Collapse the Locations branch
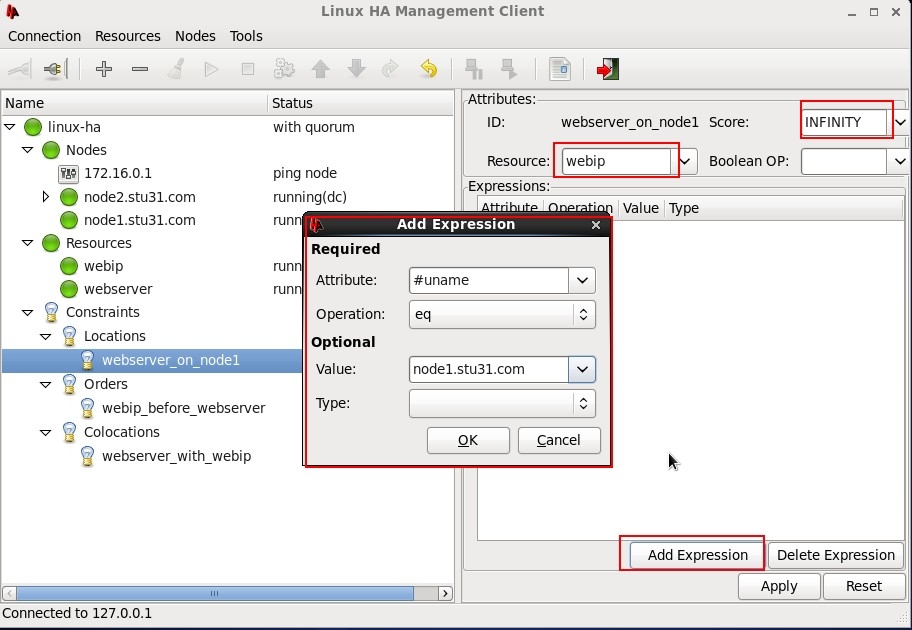Image resolution: width=912 pixels, height=630 pixels. pos(45,336)
